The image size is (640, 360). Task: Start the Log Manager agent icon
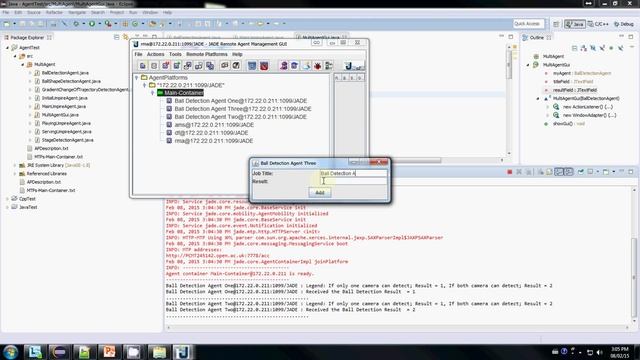(306, 66)
